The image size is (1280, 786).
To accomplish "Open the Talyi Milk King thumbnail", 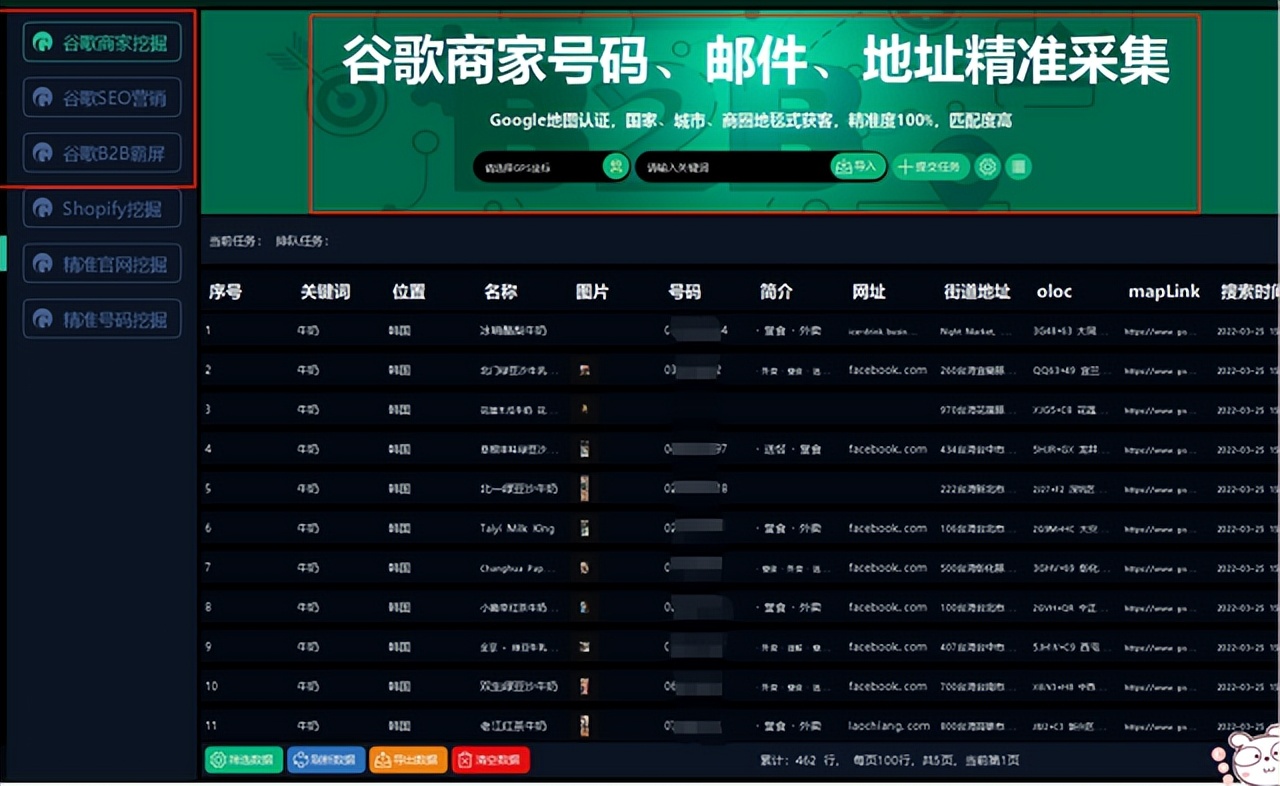I will pos(584,528).
